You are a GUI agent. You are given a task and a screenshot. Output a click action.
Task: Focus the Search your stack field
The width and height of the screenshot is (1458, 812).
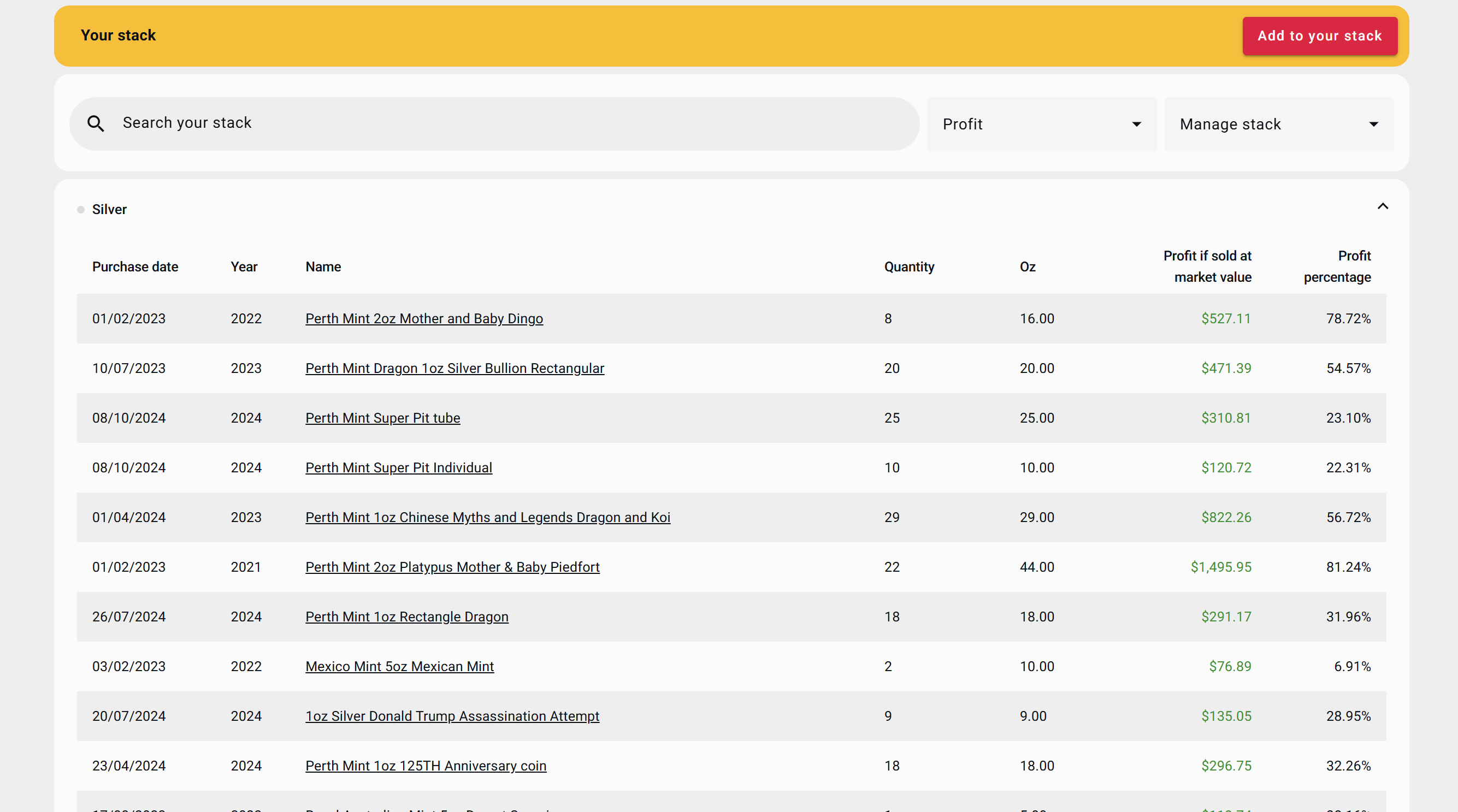509,123
